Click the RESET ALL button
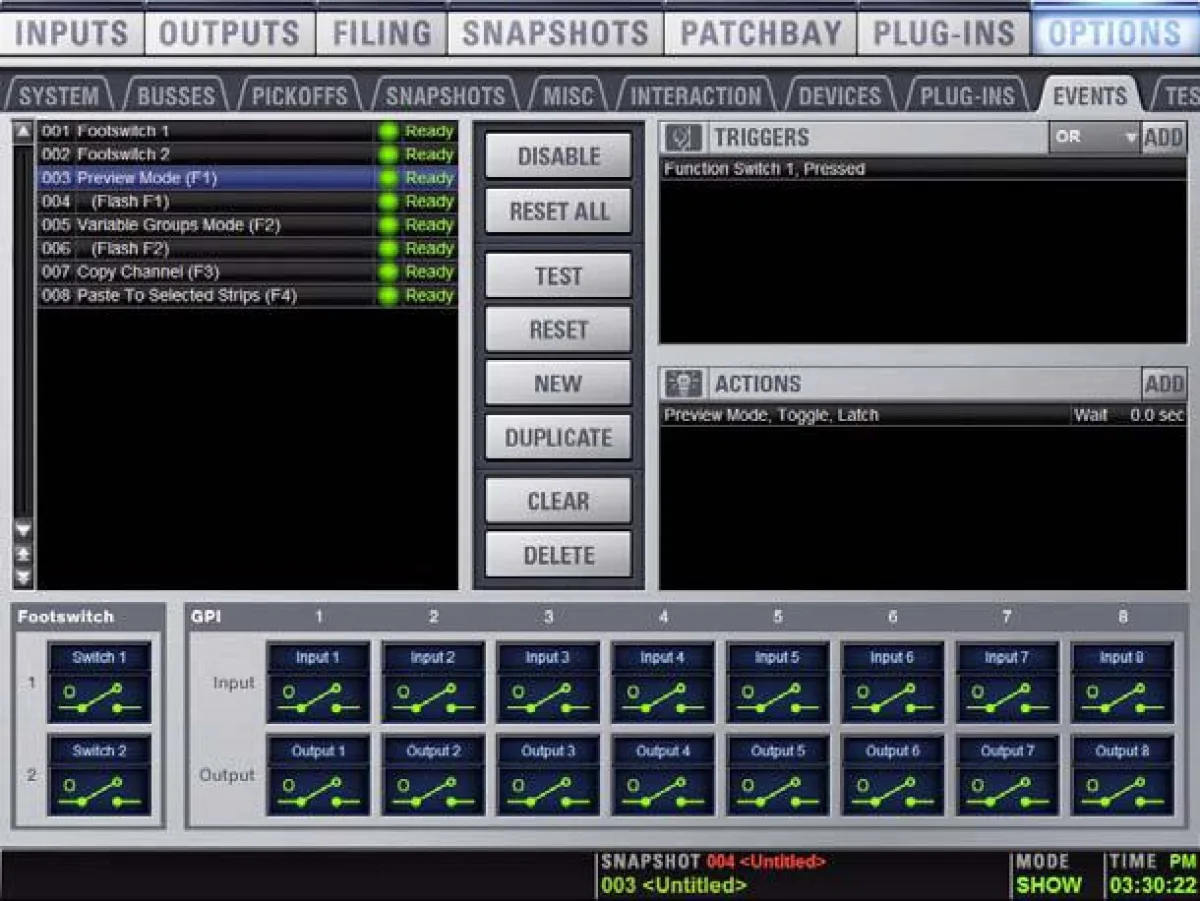This screenshot has height=901, width=1200. tap(558, 211)
